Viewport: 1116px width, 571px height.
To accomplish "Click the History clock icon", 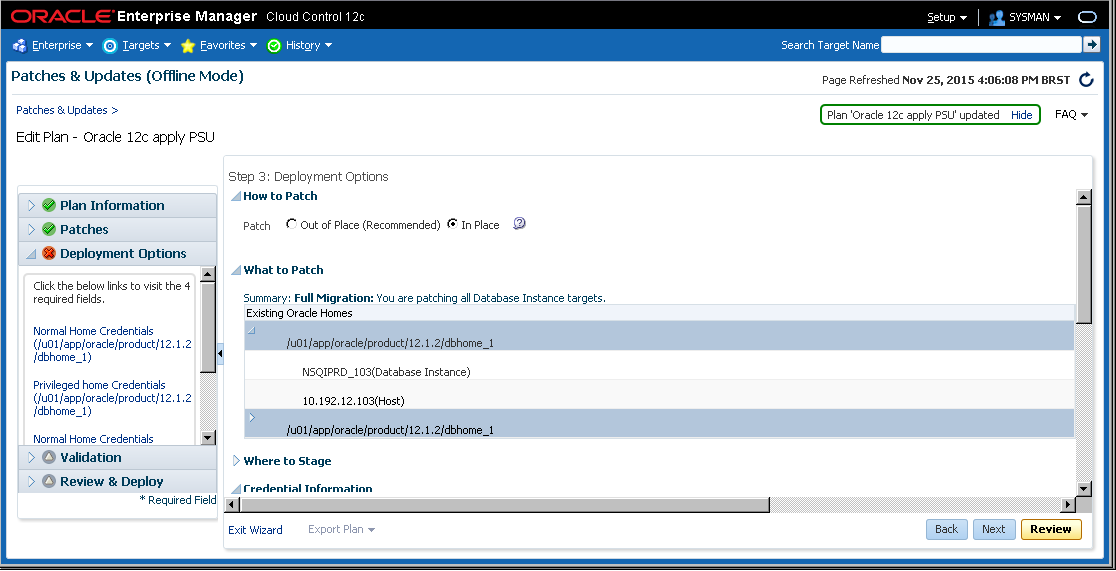I will [x=274, y=46].
